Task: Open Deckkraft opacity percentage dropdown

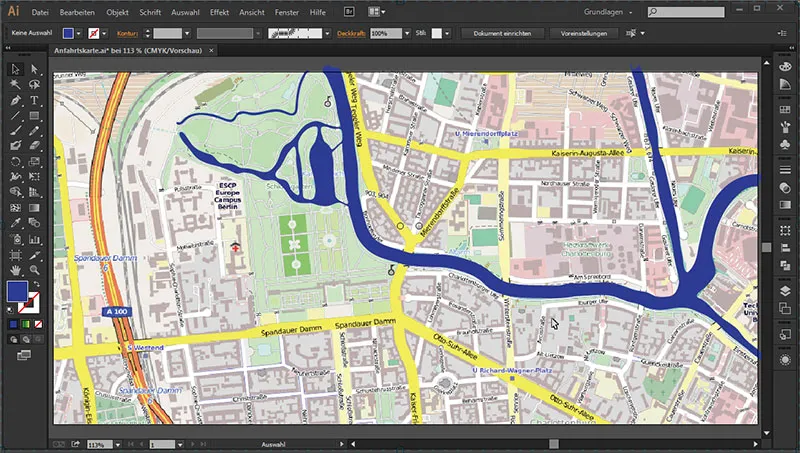Action: click(x=407, y=33)
